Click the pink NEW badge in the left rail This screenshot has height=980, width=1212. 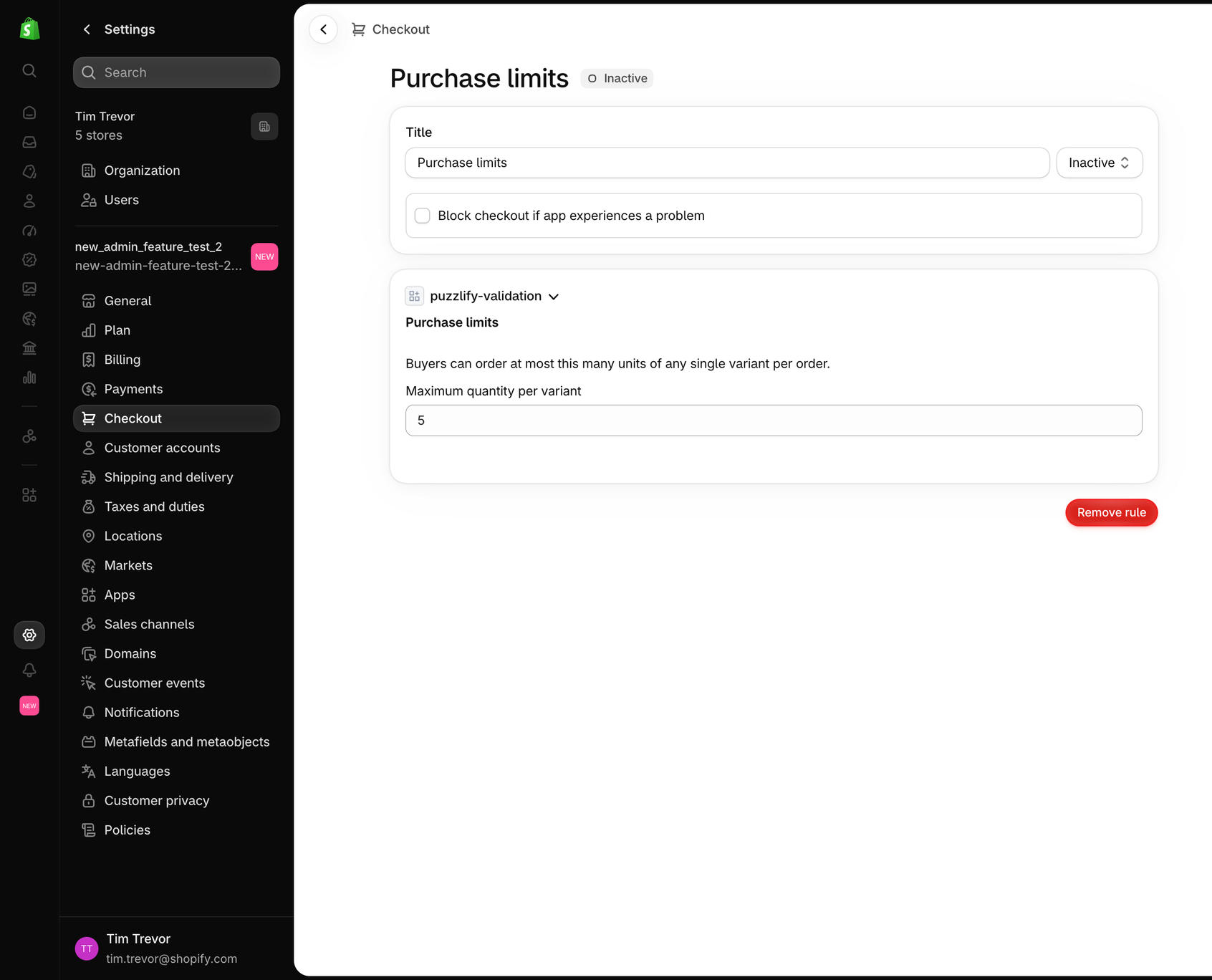[x=29, y=706]
